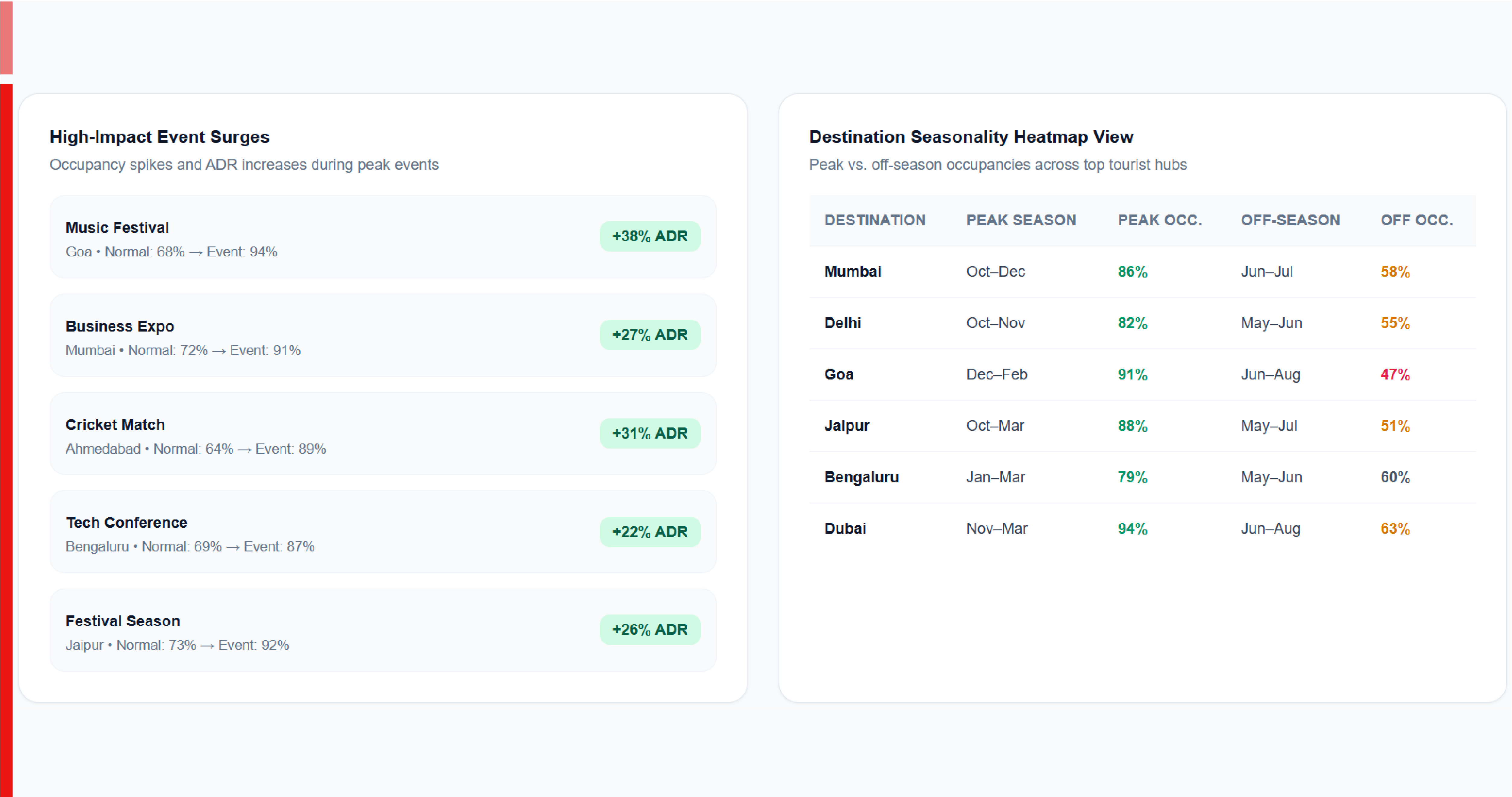Image resolution: width=1512 pixels, height=797 pixels.
Task: Click Jaipur's Oct–Mar peak season cell
Action: click(995, 426)
